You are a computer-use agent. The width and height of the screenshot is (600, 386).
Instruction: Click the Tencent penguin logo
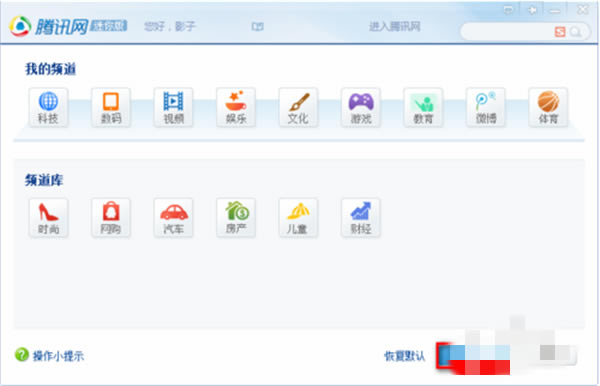[x=20, y=26]
